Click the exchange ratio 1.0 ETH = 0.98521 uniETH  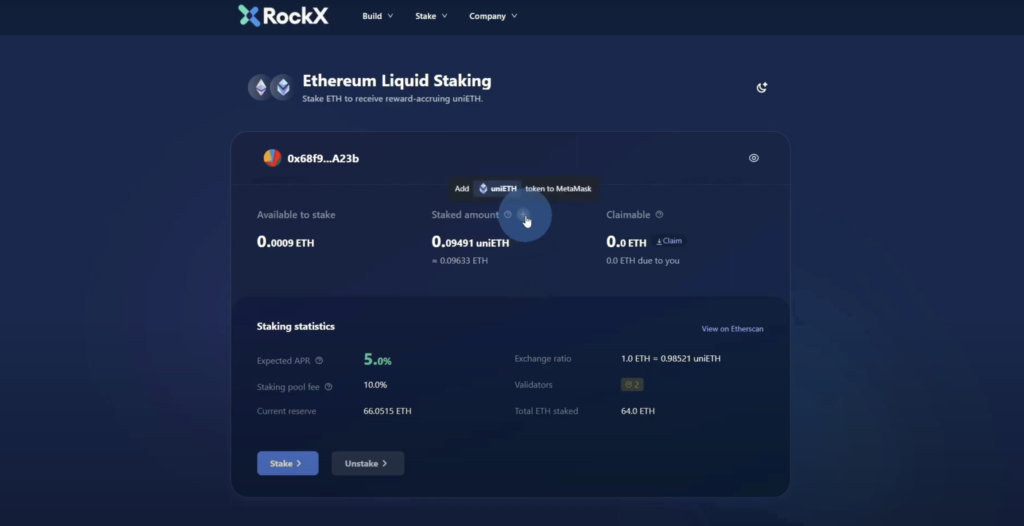point(671,359)
